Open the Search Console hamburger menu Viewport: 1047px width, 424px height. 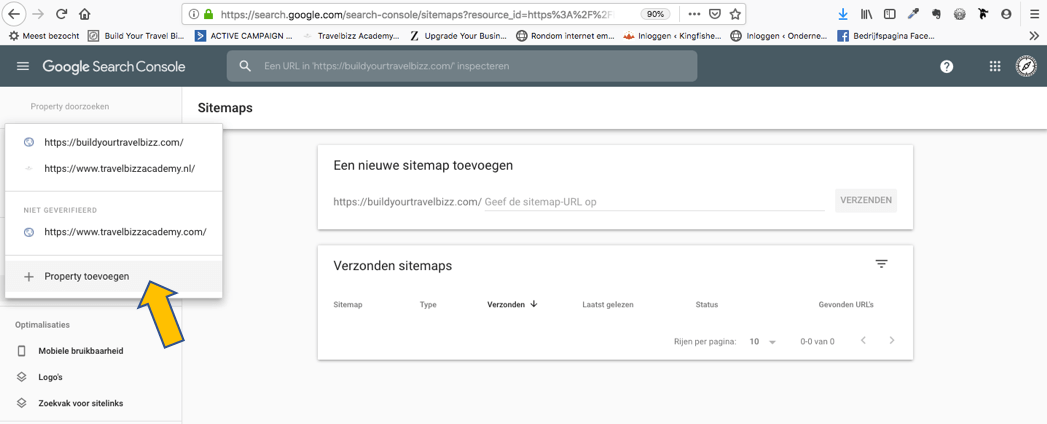pyautogui.click(x=23, y=66)
